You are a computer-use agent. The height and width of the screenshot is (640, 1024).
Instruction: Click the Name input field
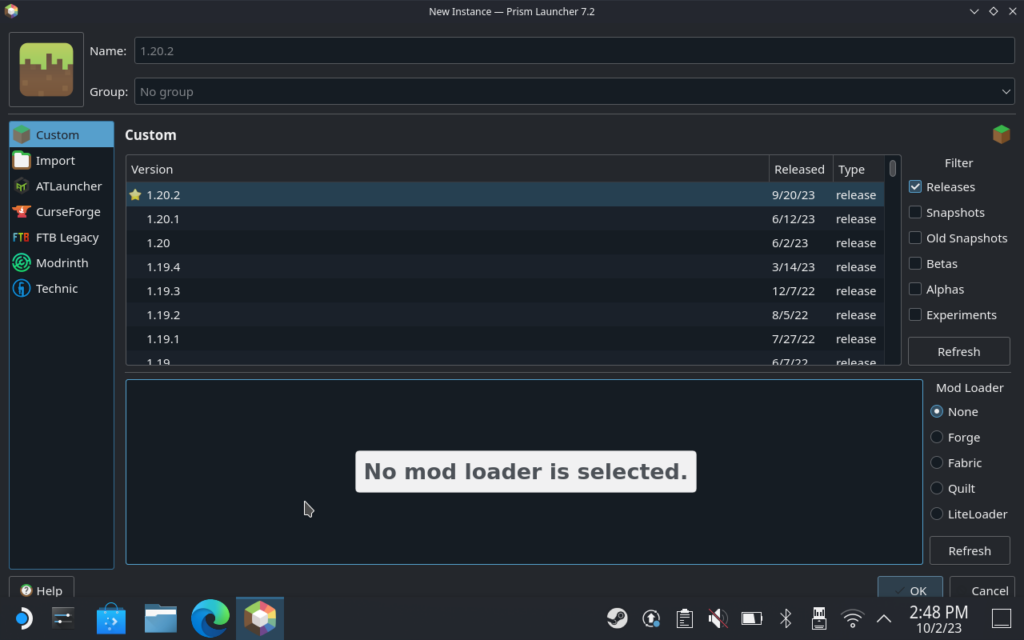[574, 51]
